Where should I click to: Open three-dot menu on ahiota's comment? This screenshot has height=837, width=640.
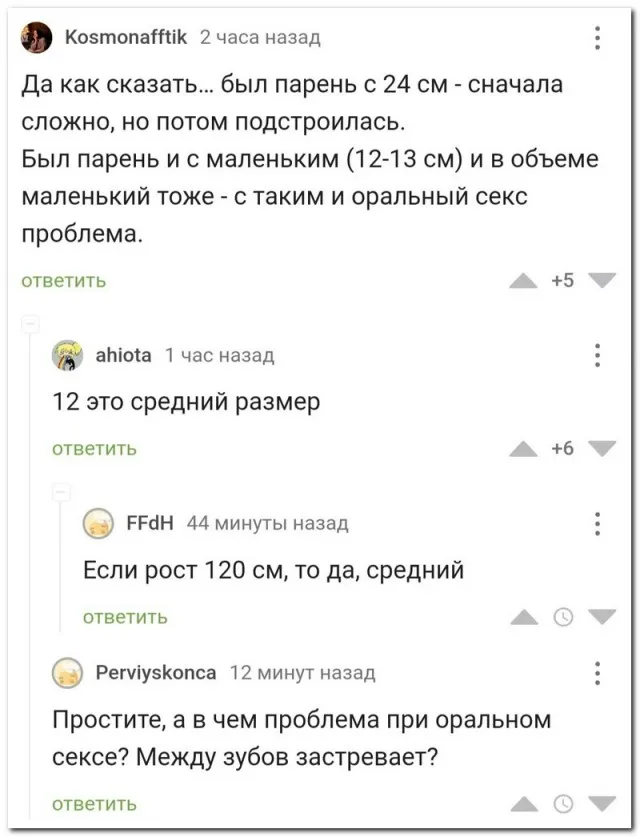pos(597,355)
